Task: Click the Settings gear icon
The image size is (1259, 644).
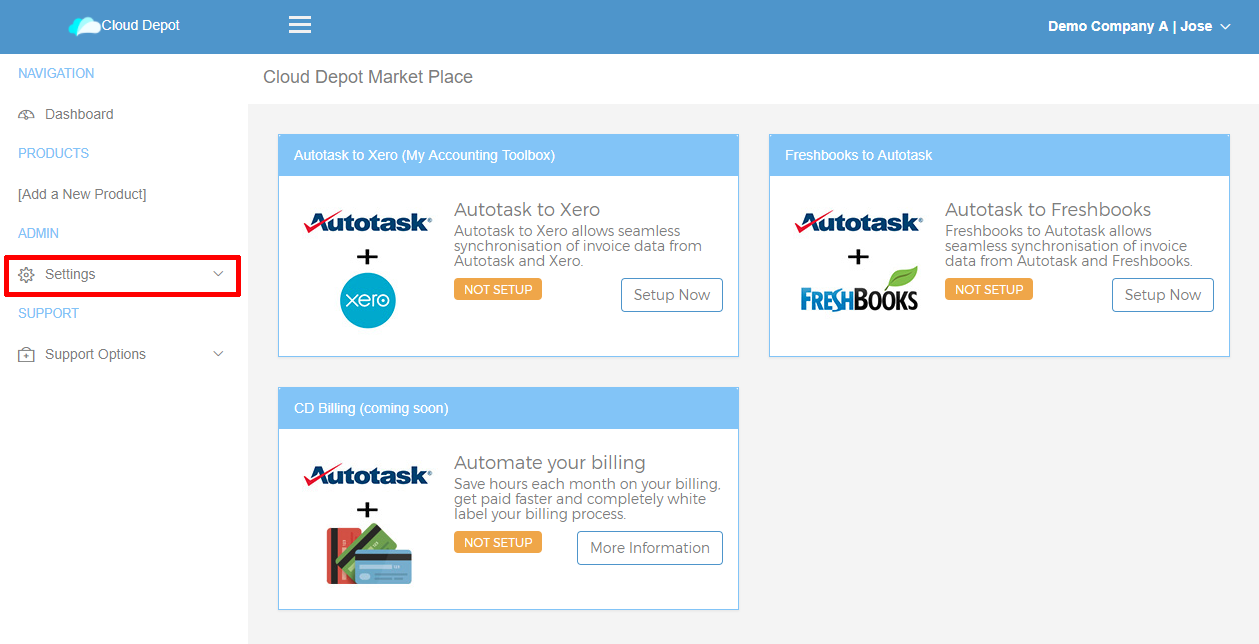Action: pos(27,275)
